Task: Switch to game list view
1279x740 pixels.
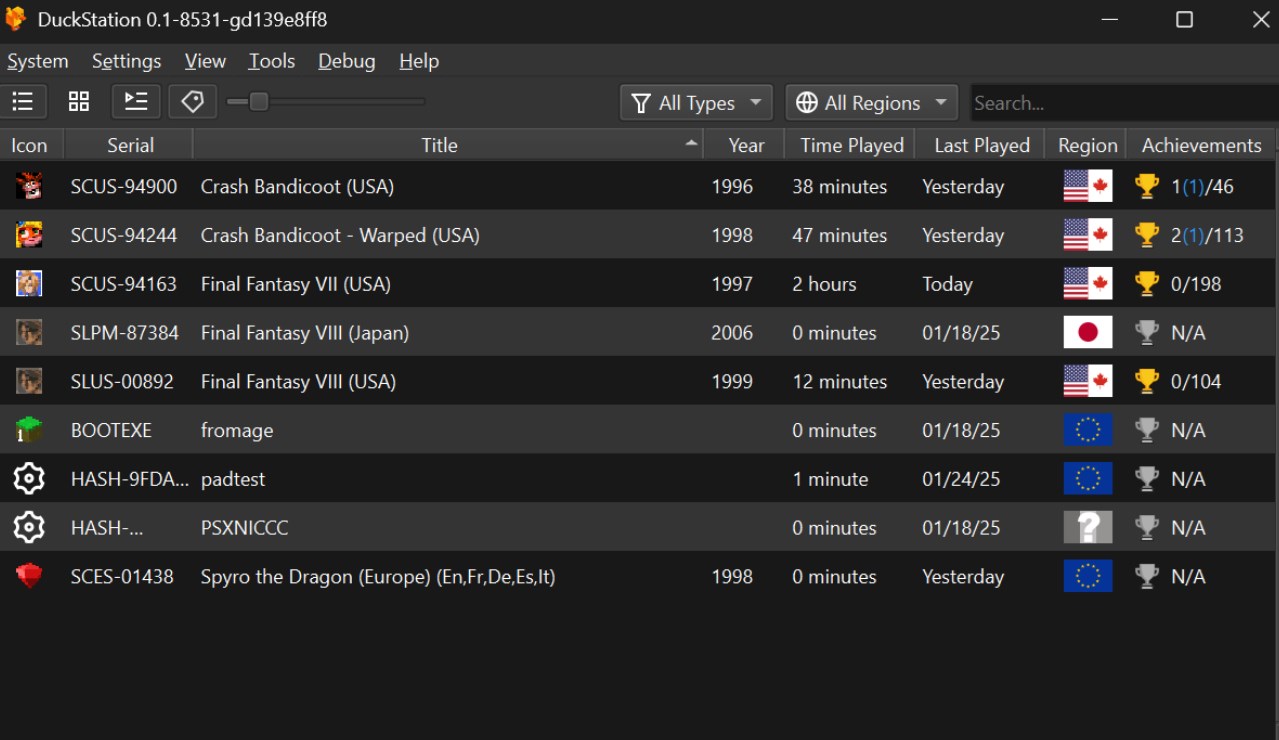Action: (x=23, y=101)
